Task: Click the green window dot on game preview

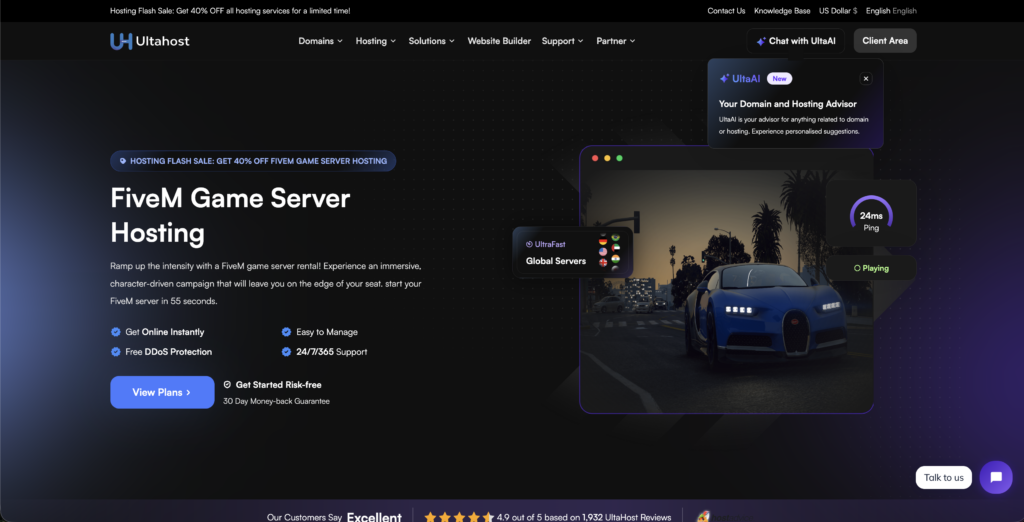Action: click(619, 158)
